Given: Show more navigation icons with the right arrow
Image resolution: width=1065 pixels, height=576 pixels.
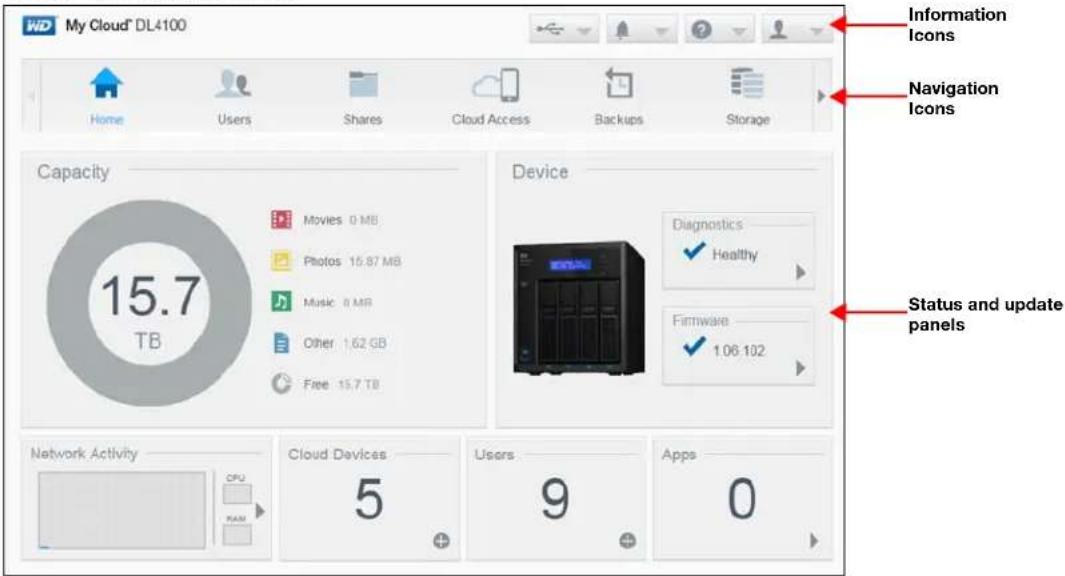Looking at the screenshot, I should click(821, 96).
